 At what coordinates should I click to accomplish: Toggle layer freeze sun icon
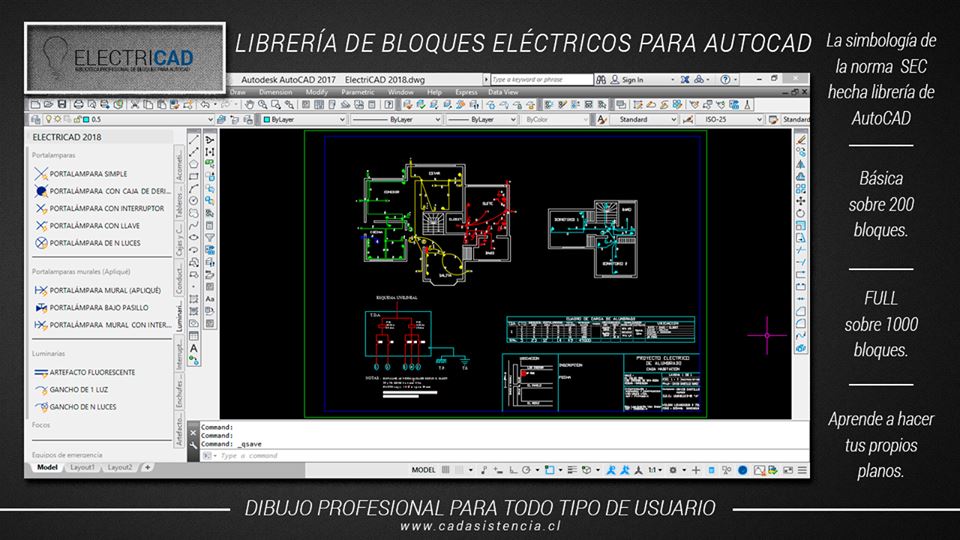coord(58,119)
